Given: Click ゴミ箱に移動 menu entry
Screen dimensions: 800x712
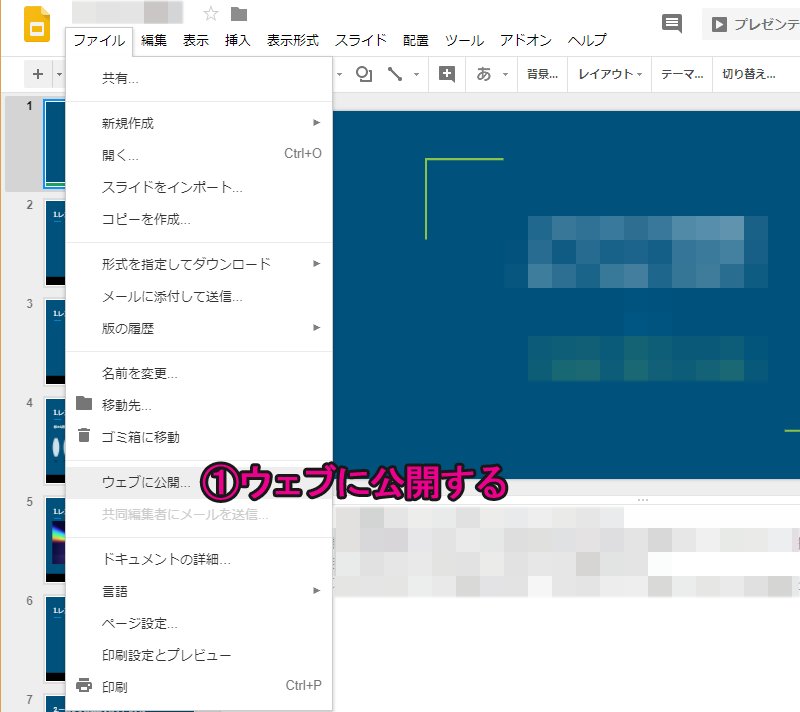Looking at the screenshot, I should tap(199, 437).
